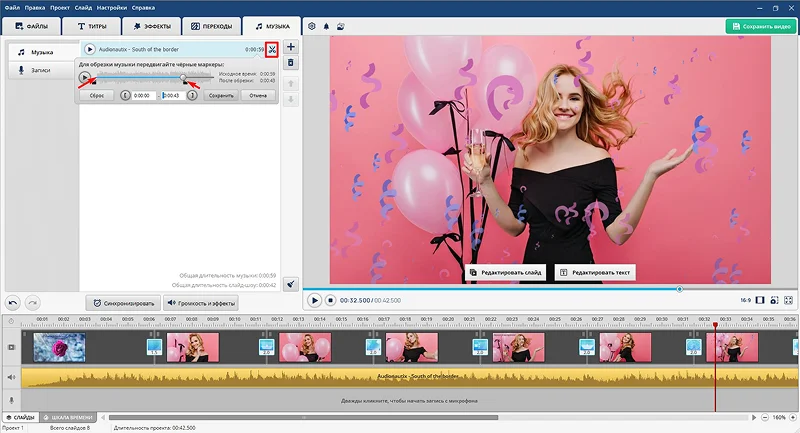Viewport: 800px width, 433px height.
Task: Select the Музыка category in the sidebar
Action: 42,52
